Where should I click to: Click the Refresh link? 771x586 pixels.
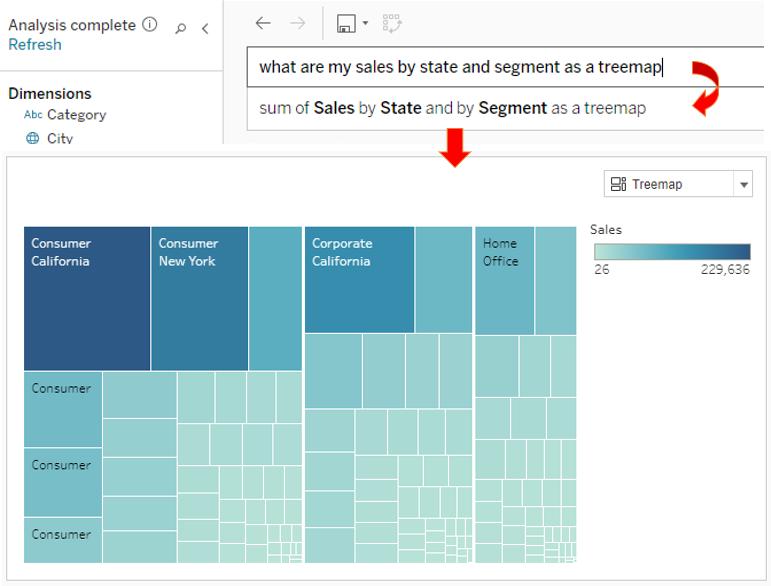click(x=35, y=45)
